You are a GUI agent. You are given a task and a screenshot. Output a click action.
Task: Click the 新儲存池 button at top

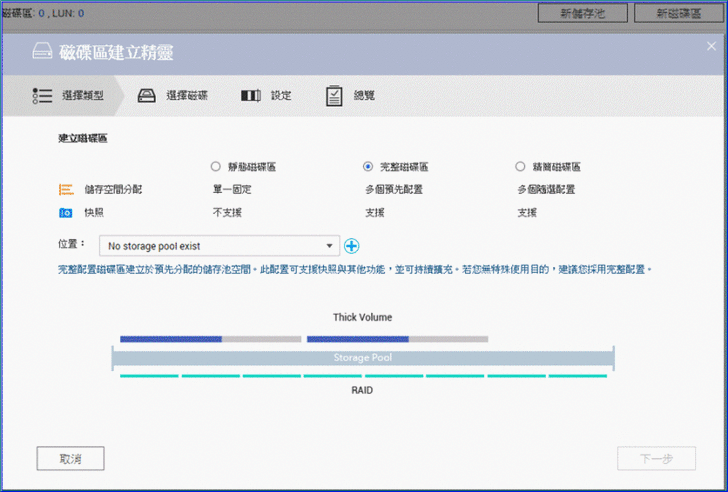tap(587, 14)
